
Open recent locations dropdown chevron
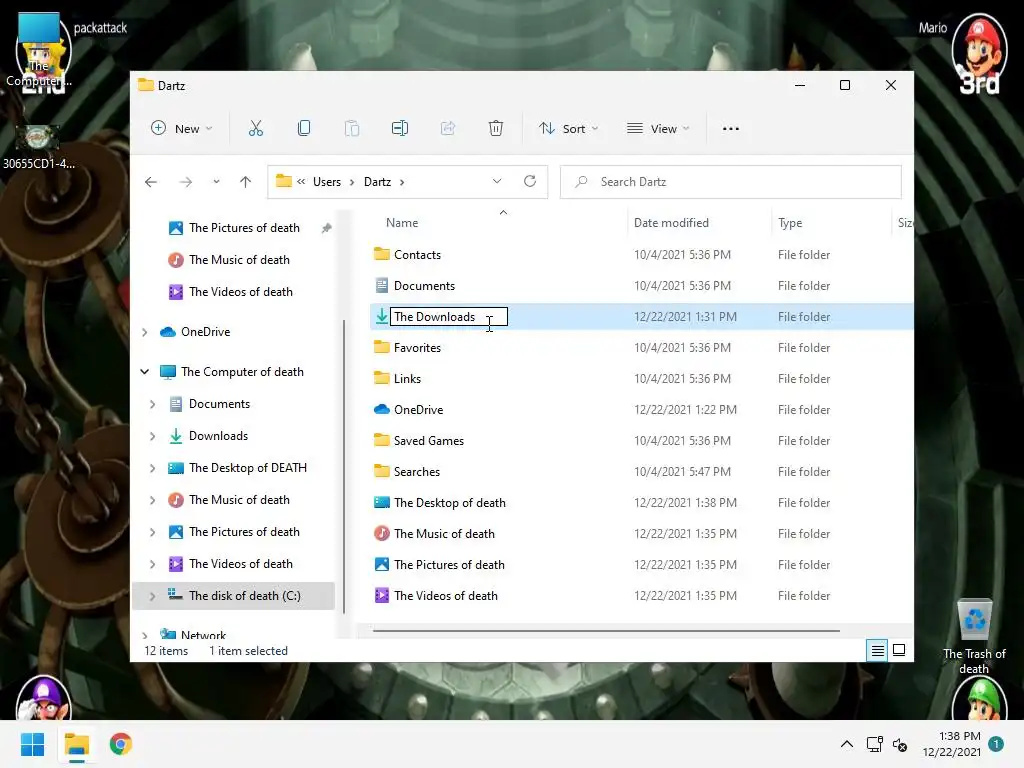click(x=216, y=182)
